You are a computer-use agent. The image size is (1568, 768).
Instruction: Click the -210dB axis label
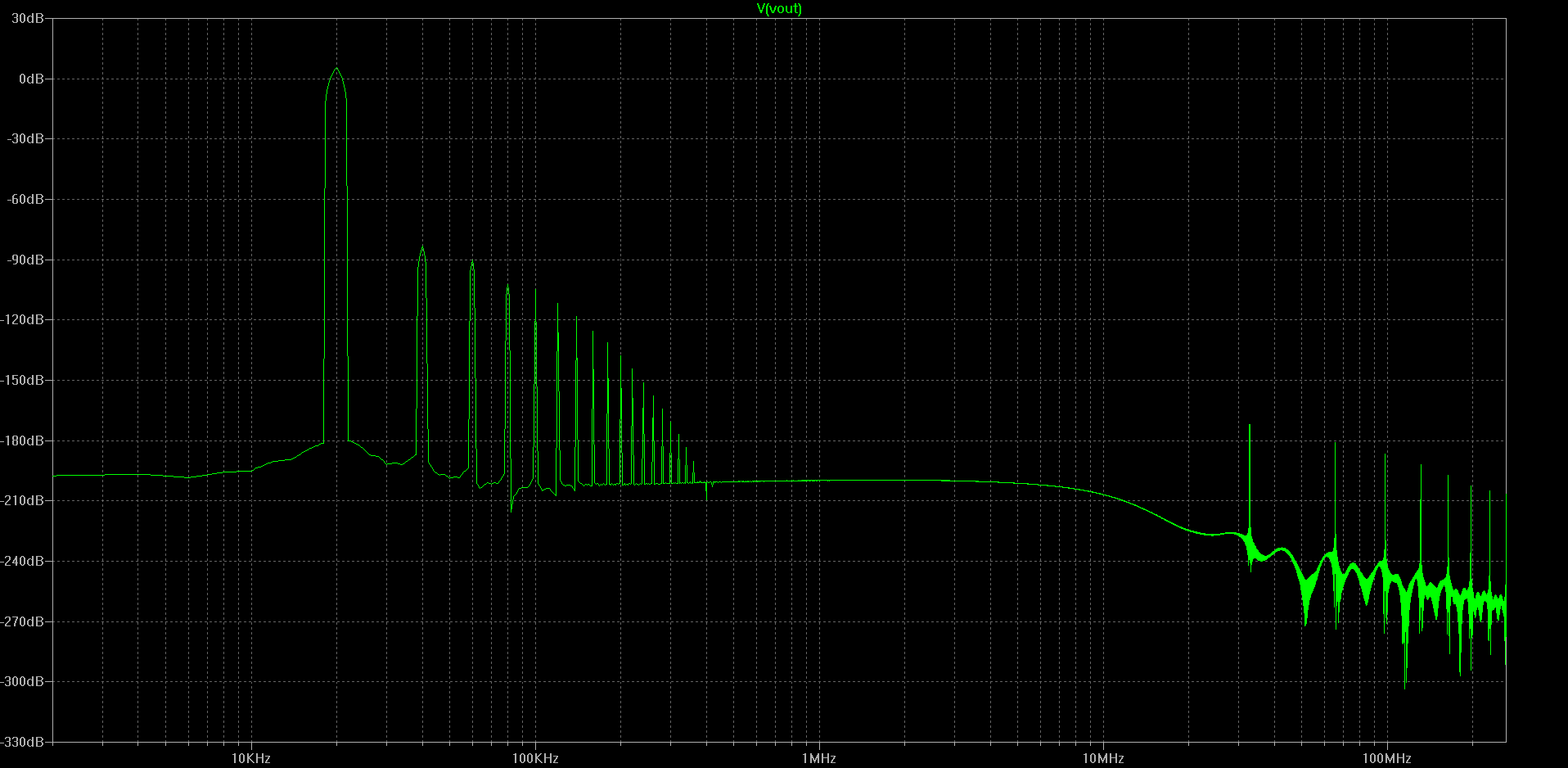pos(22,500)
